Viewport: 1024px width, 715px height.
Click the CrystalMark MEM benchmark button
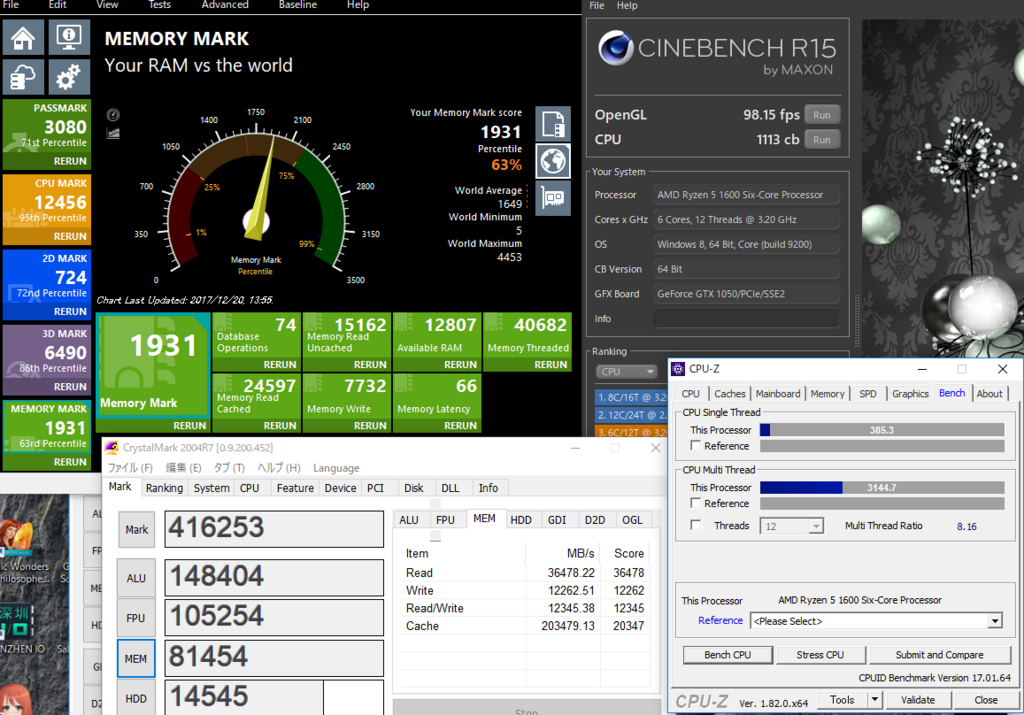point(136,659)
